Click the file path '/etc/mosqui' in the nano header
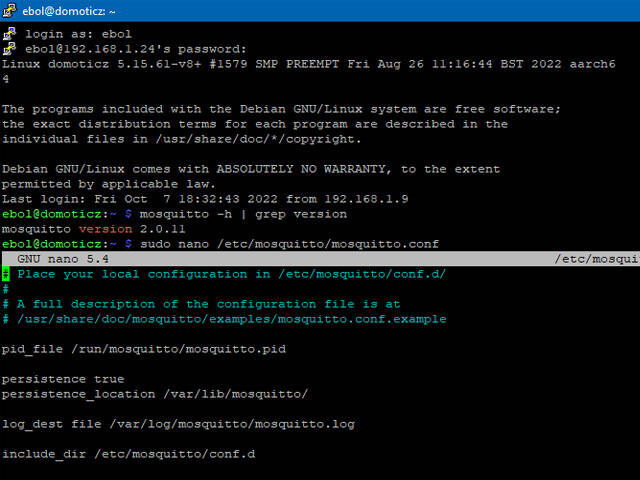Viewport: 640px width, 480px height. tap(597, 259)
